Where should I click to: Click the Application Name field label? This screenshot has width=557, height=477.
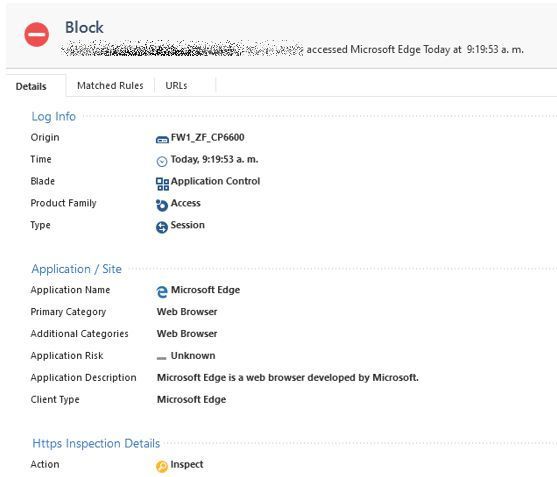click(x=70, y=290)
